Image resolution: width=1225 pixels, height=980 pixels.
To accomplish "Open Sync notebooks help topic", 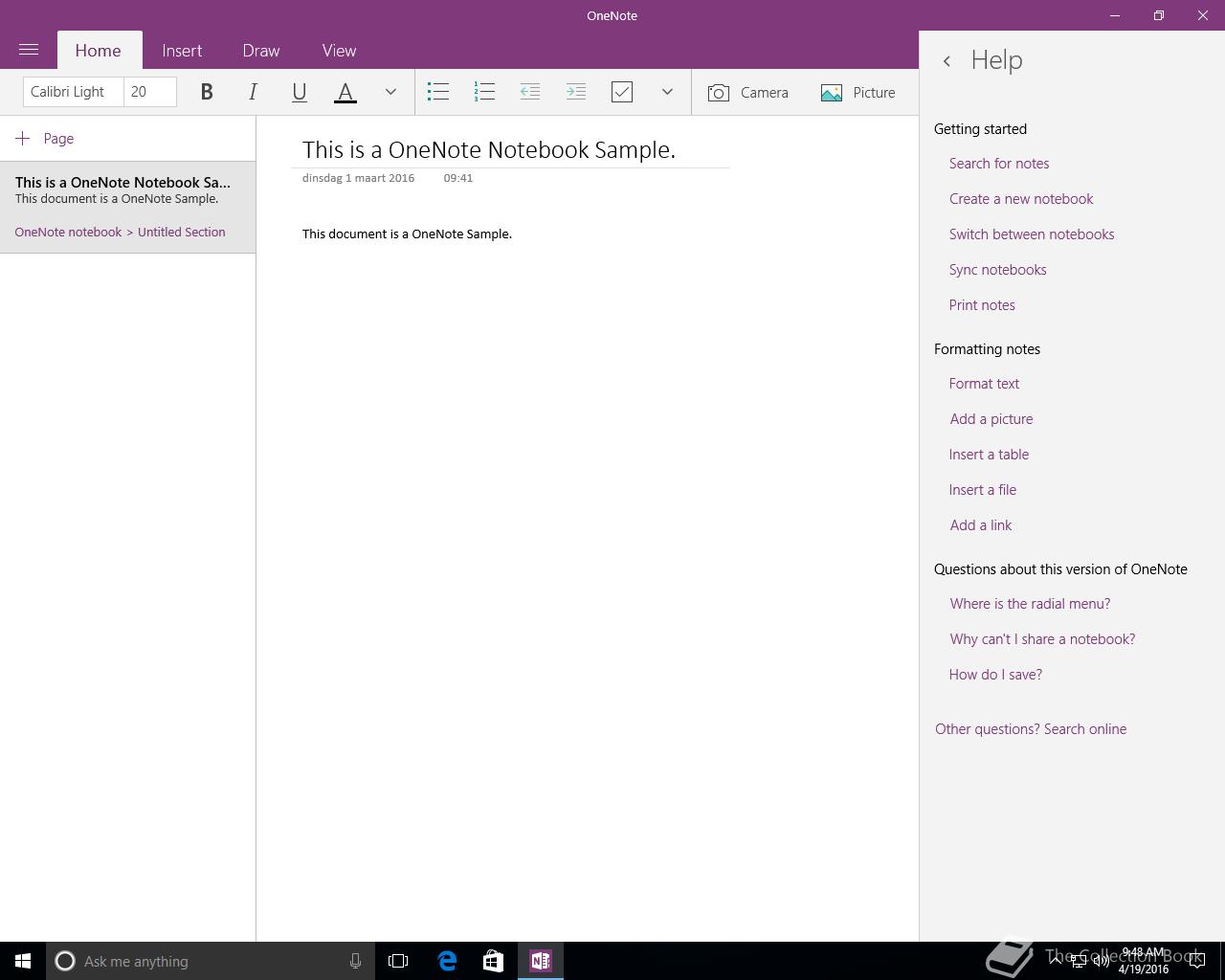I will (x=997, y=270).
